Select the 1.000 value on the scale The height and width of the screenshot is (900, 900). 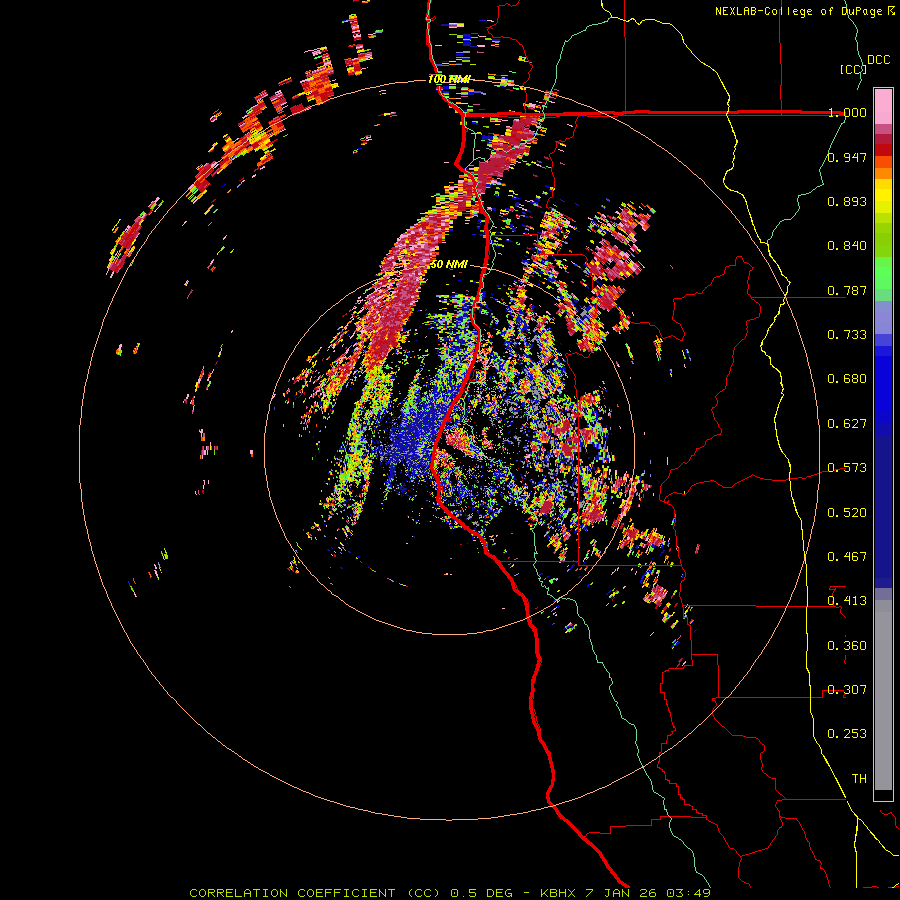(847, 112)
